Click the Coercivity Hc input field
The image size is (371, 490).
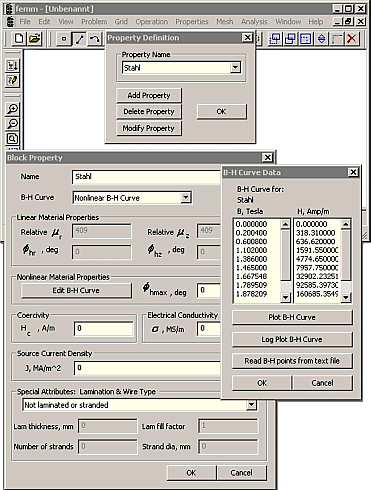point(103,329)
